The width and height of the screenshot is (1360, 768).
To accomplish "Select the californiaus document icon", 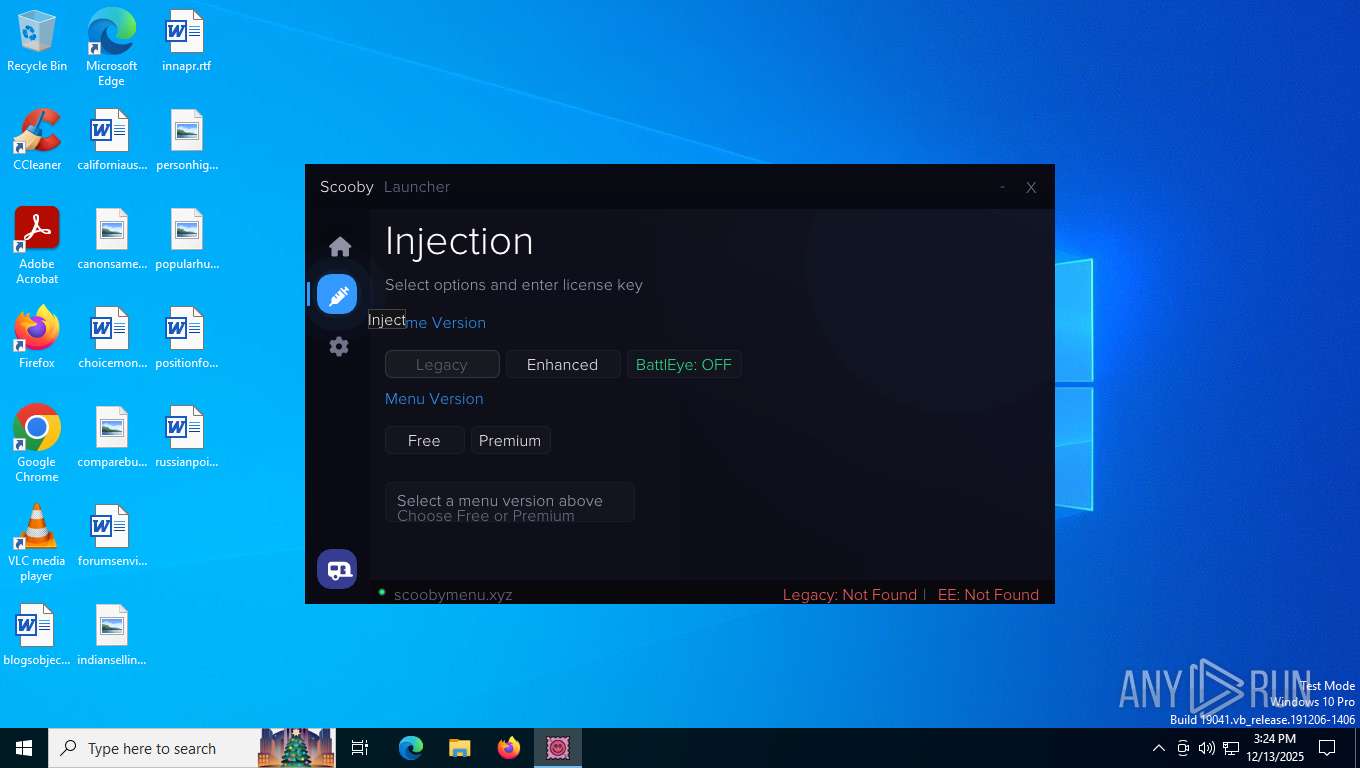I will coord(111,140).
